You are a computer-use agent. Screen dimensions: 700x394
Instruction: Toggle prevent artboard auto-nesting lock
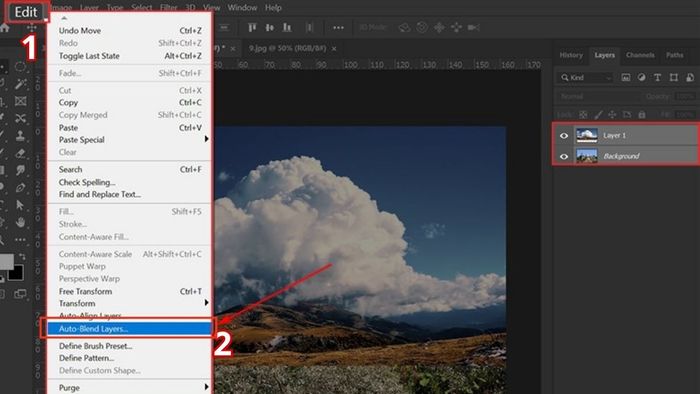click(x=627, y=115)
